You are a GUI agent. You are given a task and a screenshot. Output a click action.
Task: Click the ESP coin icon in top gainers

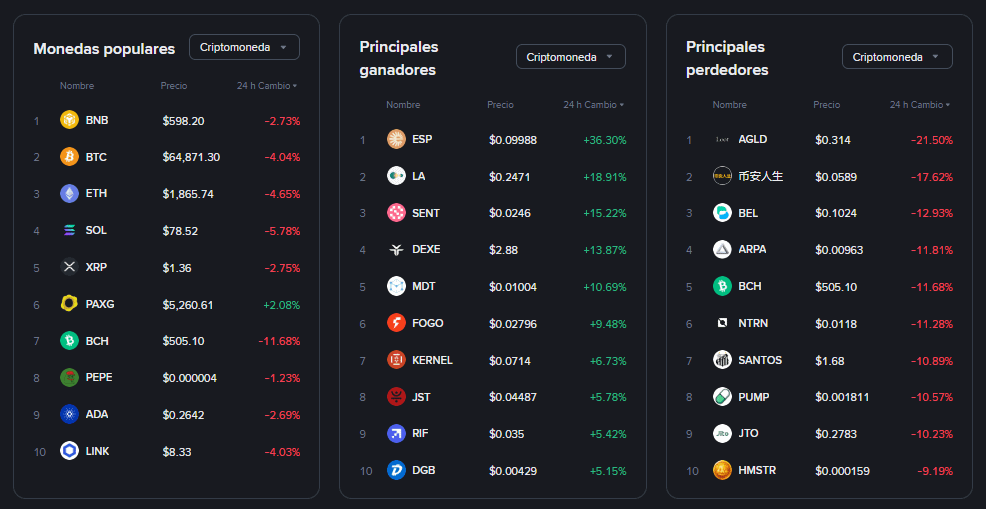(x=396, y=139)
